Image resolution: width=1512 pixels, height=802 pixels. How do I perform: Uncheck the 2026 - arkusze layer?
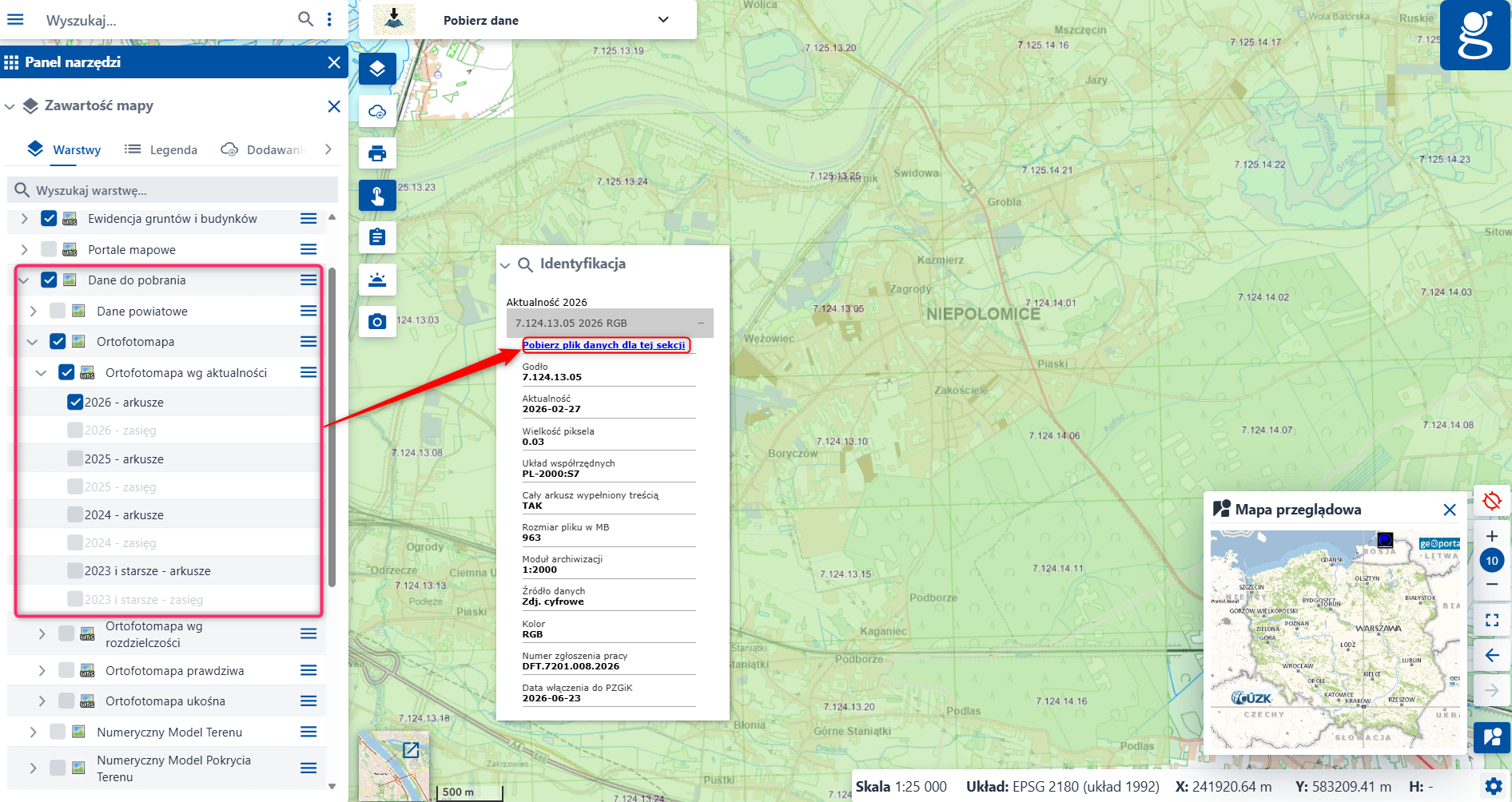coord(75,402)
